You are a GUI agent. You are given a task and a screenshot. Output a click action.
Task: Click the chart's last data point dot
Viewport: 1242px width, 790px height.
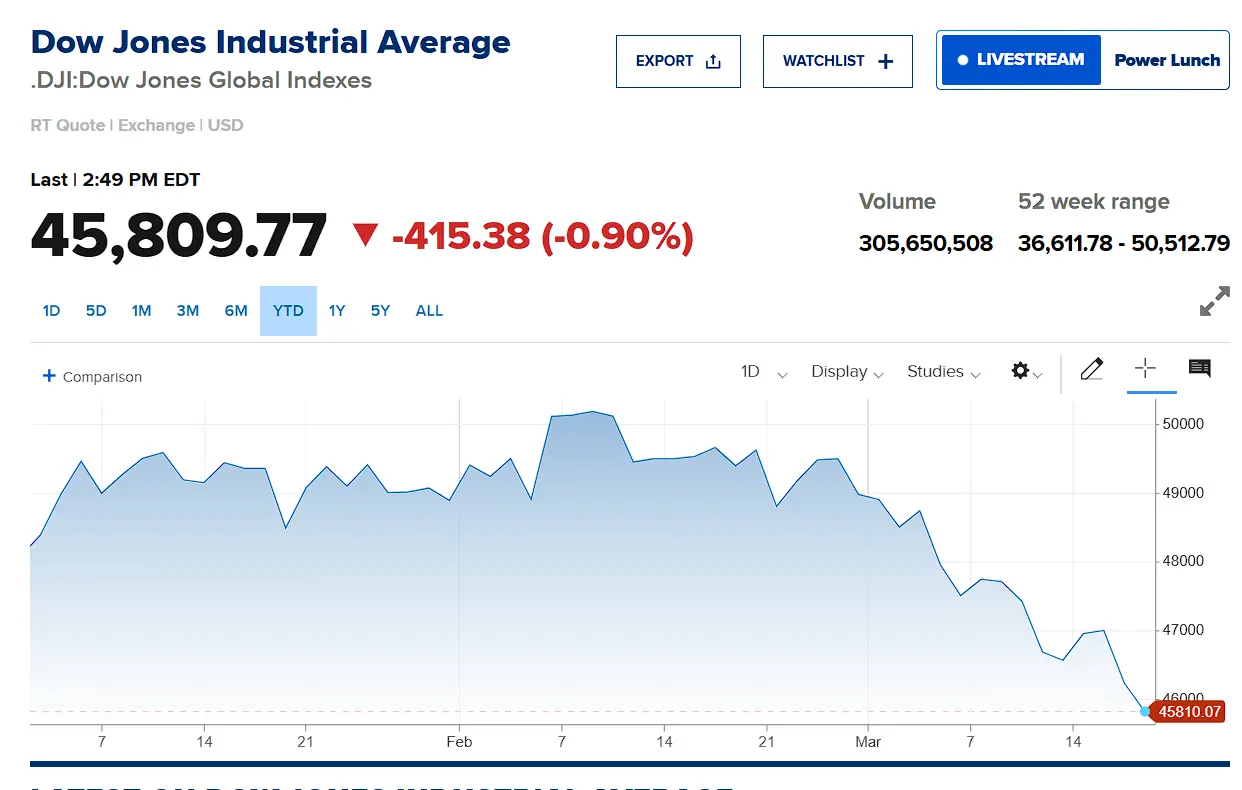[x=1145, y=711]
